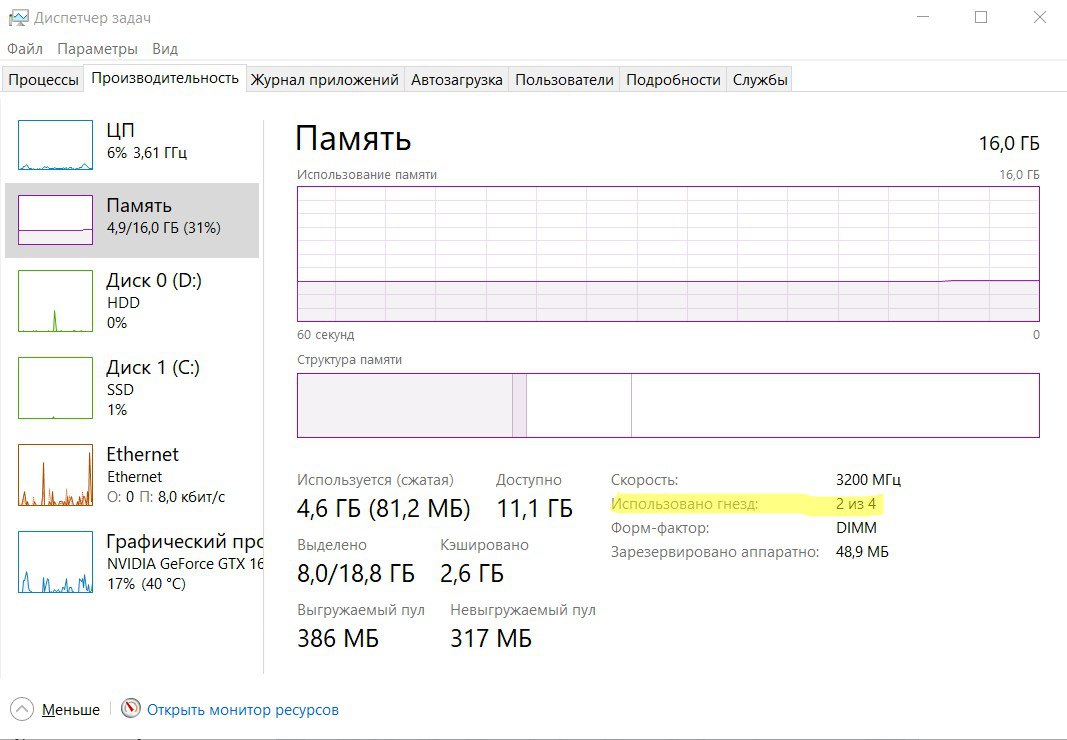Open the Параметры menu
Viewport: 1067px width, 740px height.
click(x=97, y=49)
